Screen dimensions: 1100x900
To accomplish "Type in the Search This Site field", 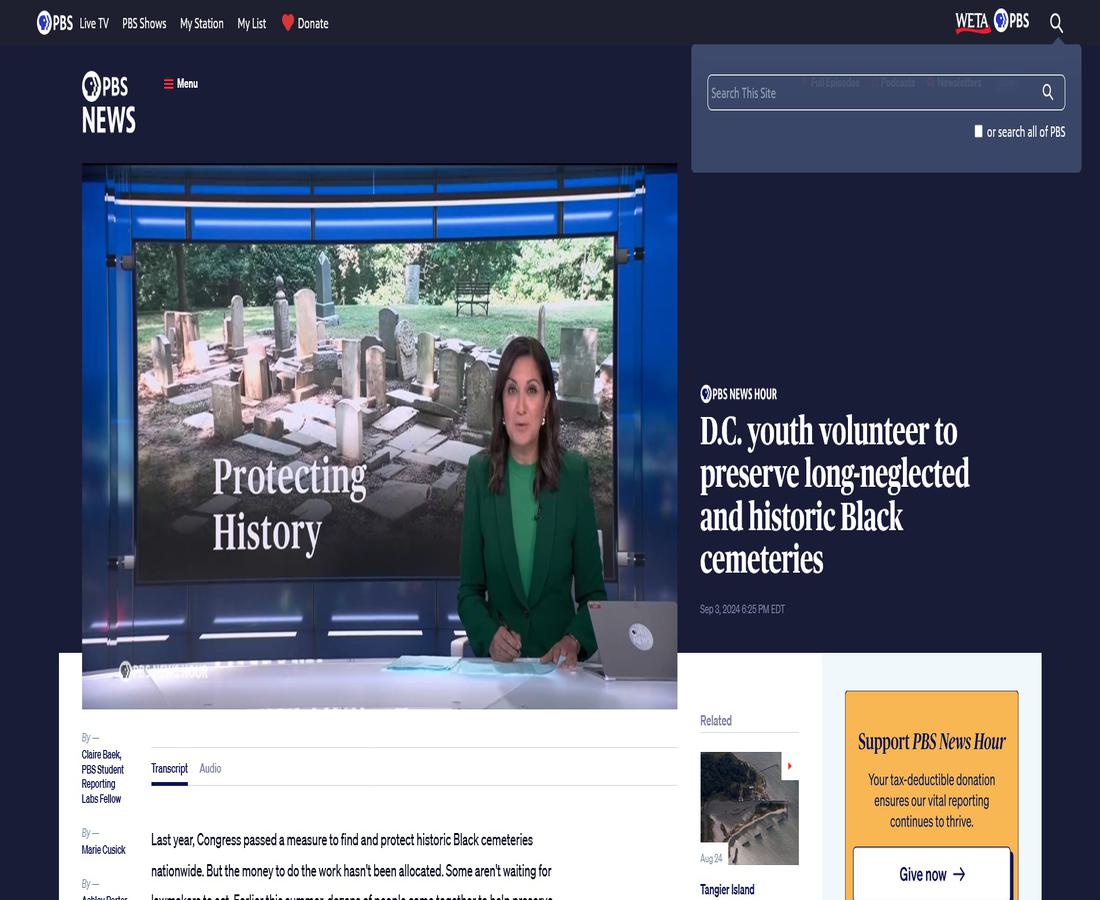I will [870, 93].
